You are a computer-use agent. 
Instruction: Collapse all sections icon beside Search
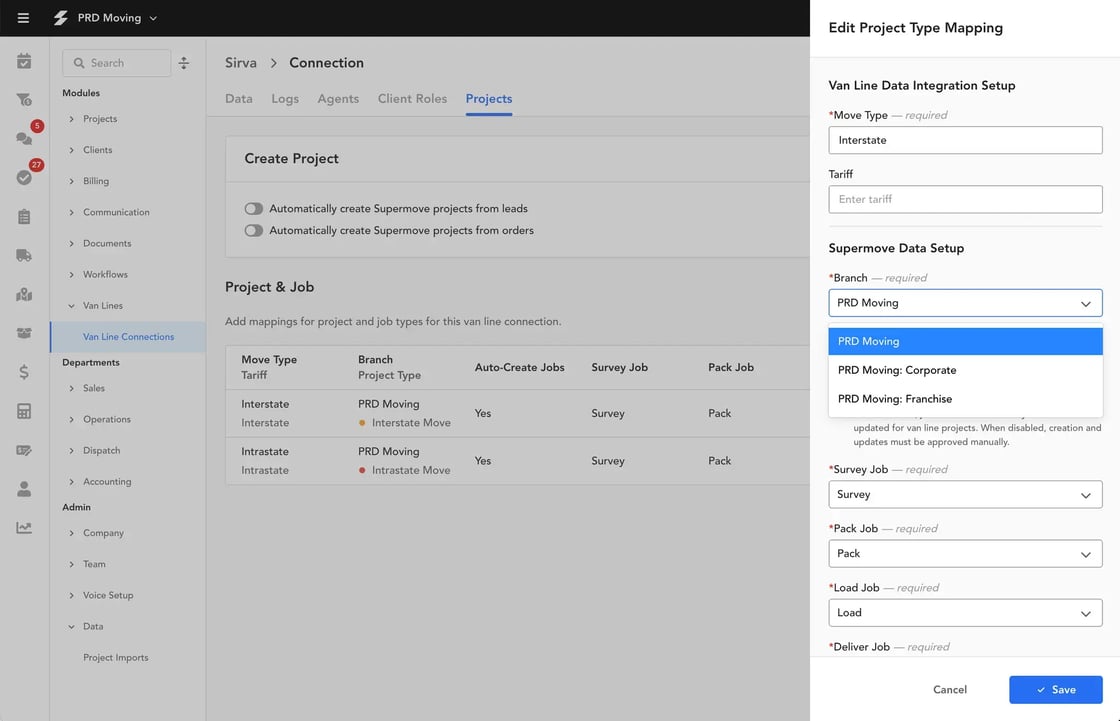click(x=184, y=63)
